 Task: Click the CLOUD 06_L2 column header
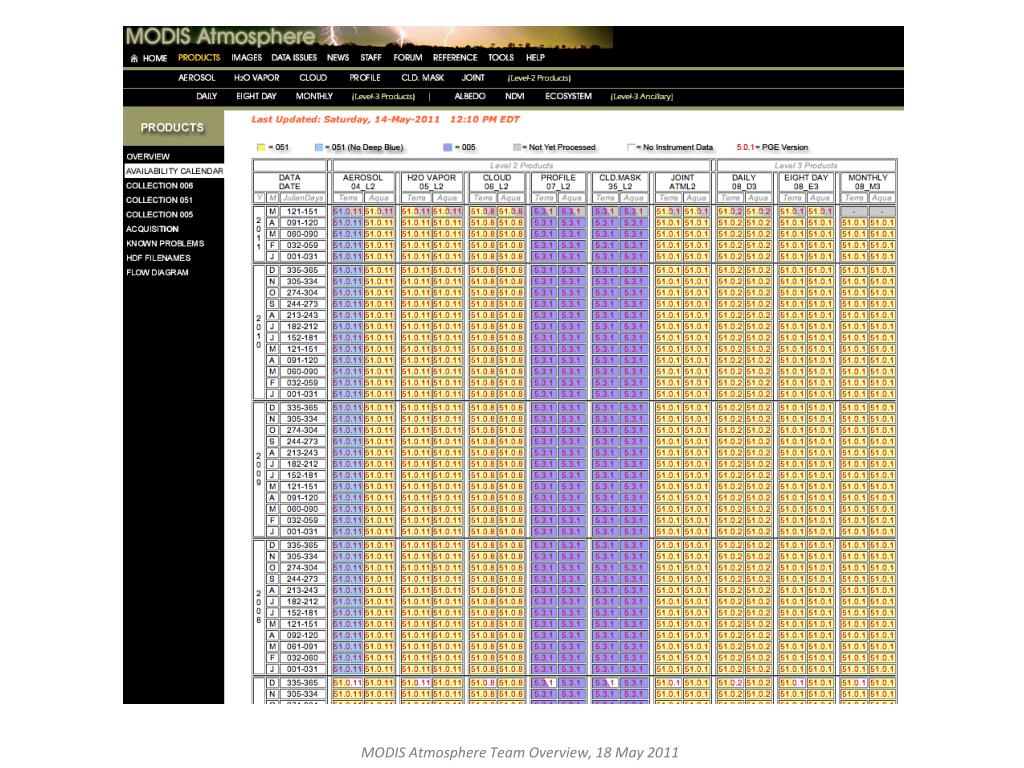point(496,182)
